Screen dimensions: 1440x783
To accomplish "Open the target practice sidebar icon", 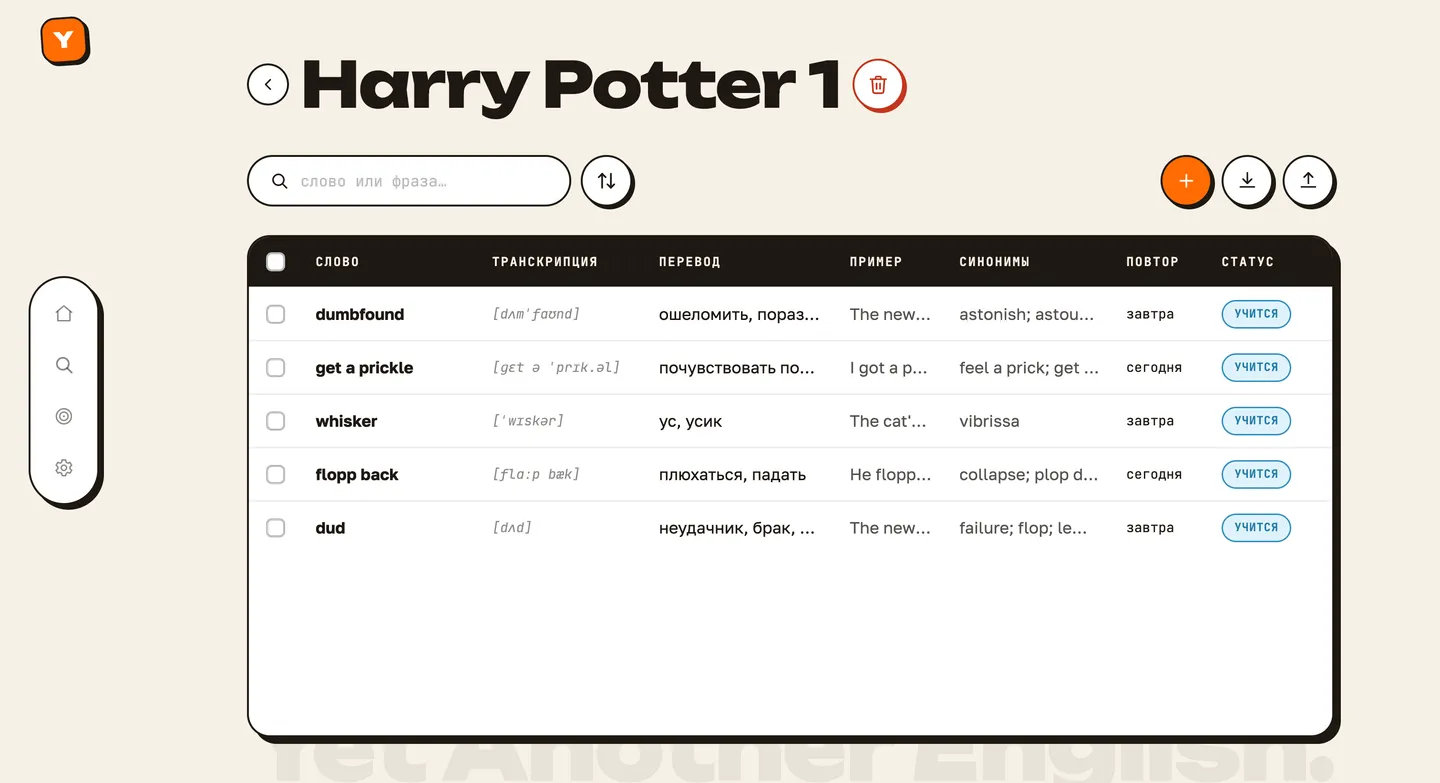I will tap(64, 416).
